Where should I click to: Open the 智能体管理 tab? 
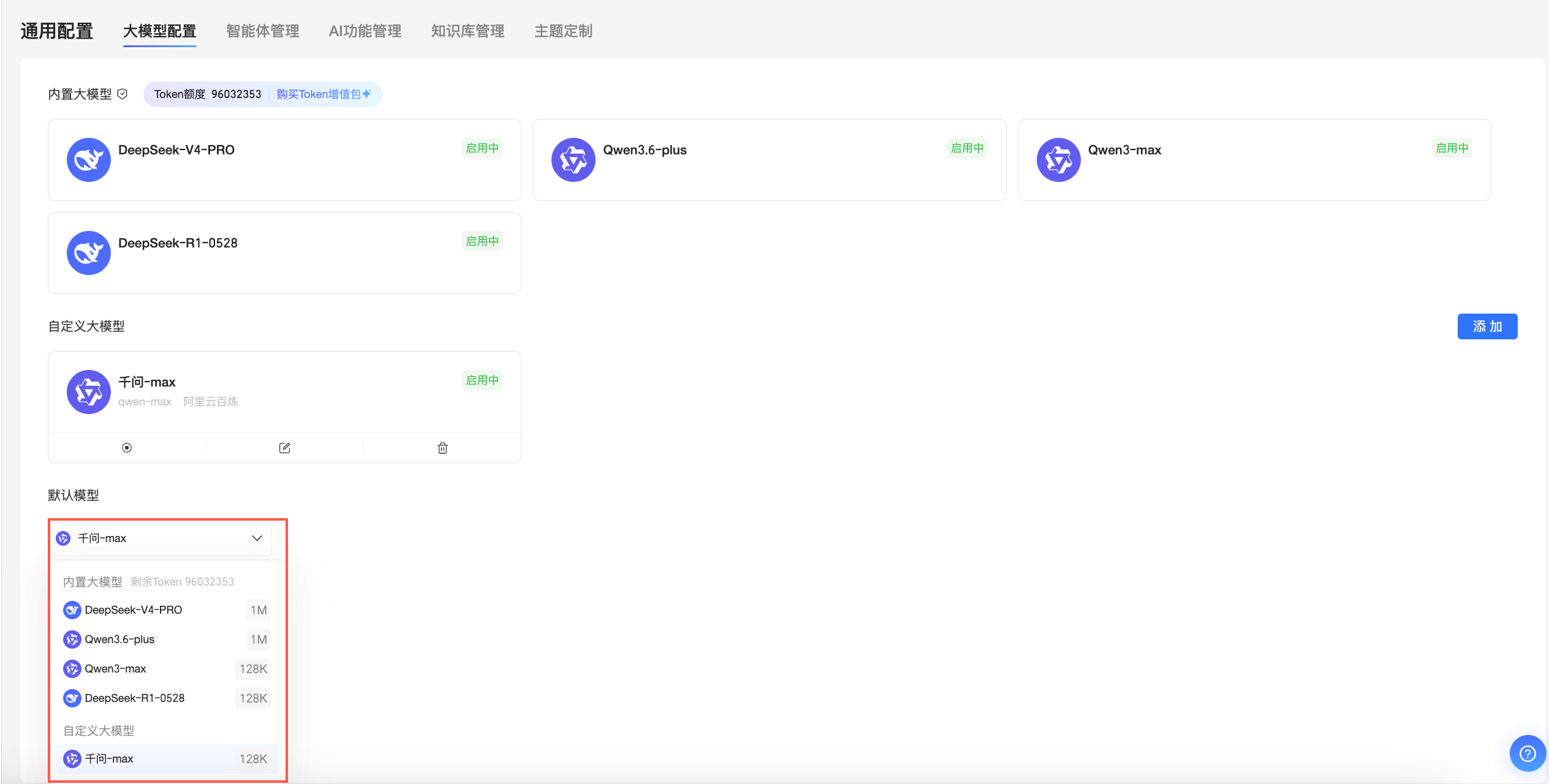coord(263,31)
